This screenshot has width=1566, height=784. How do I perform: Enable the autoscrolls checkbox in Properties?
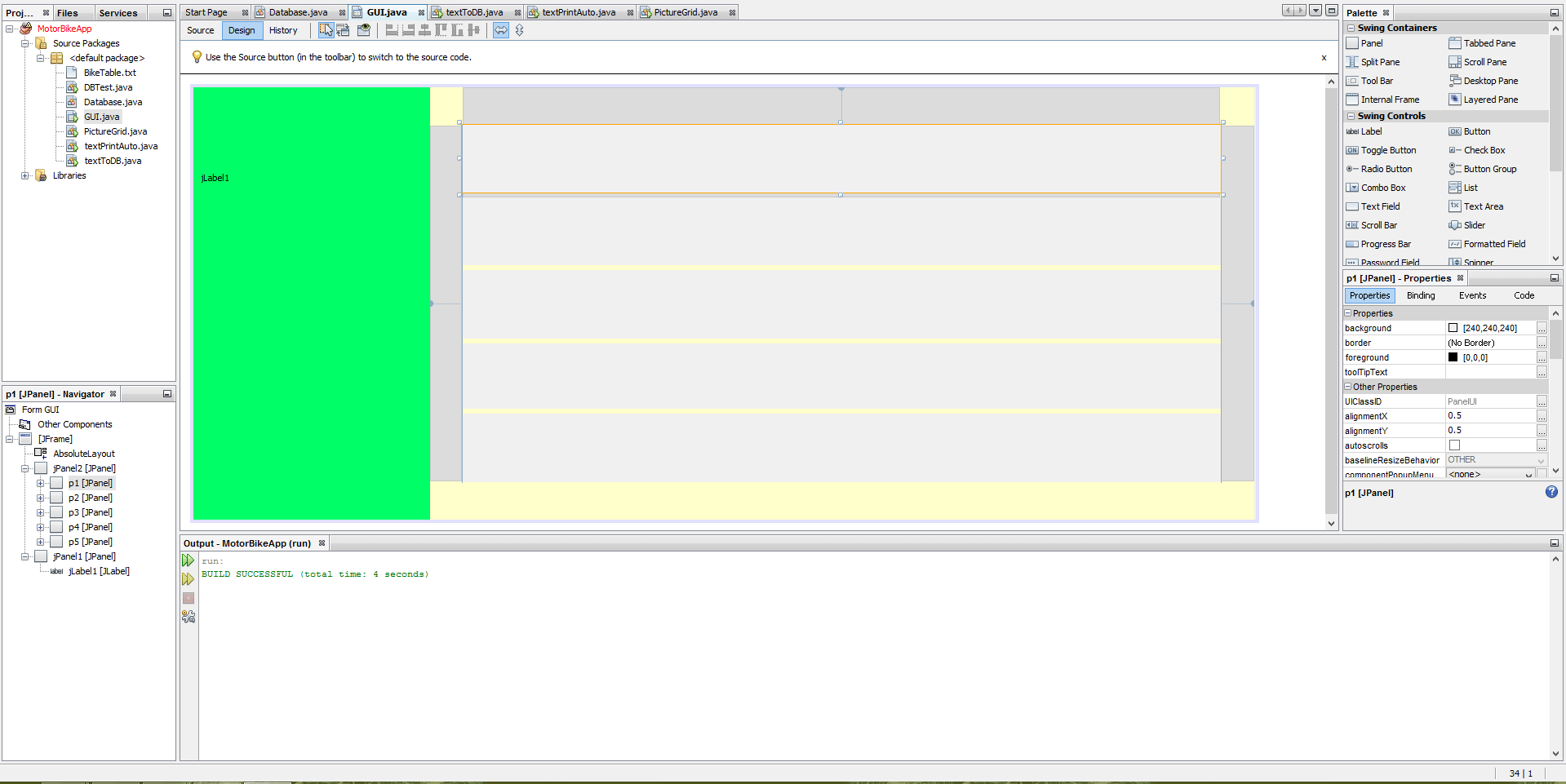click(x=1455, y=445)
